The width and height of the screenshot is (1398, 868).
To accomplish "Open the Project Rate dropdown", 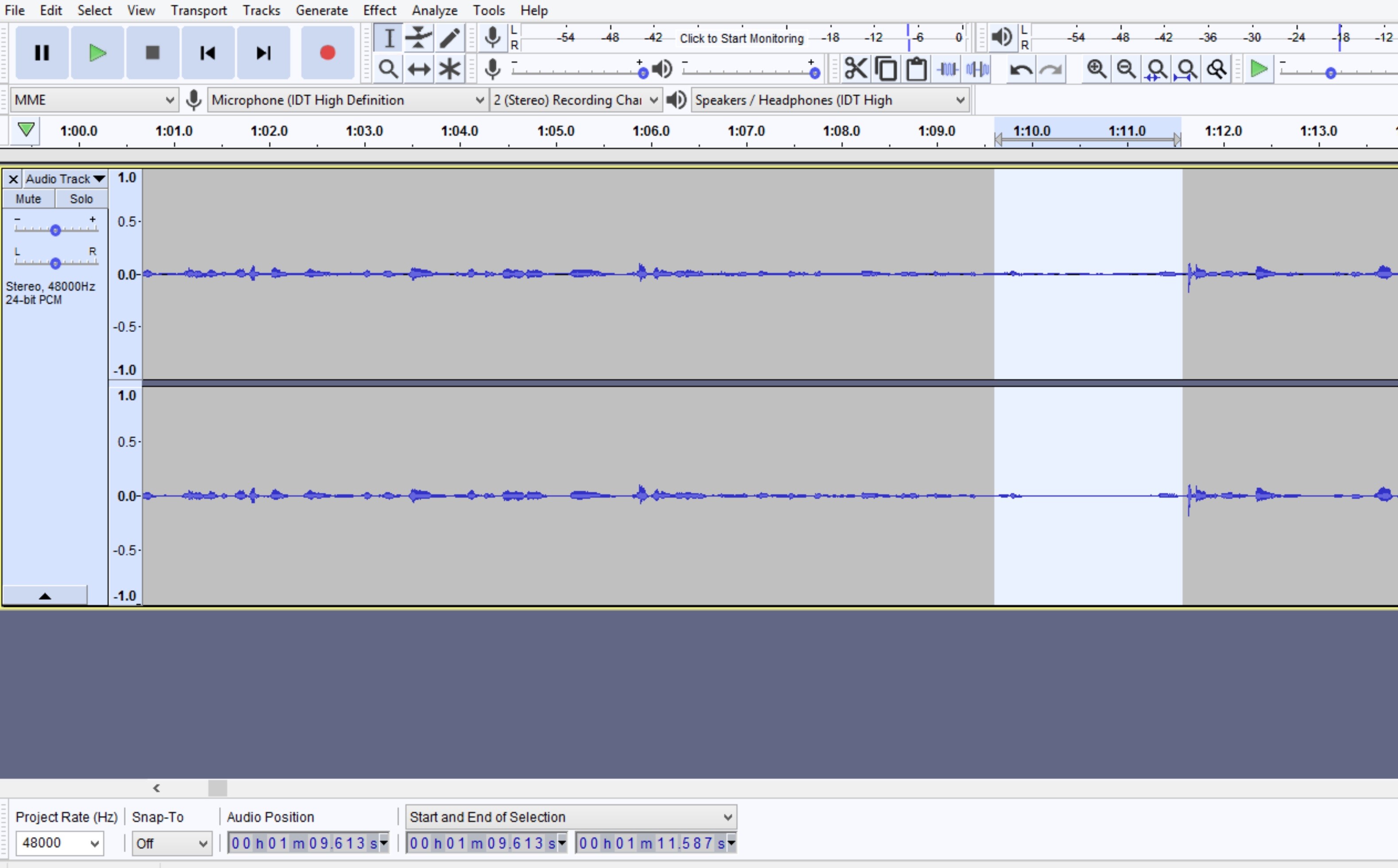I will tap(59, 843).
